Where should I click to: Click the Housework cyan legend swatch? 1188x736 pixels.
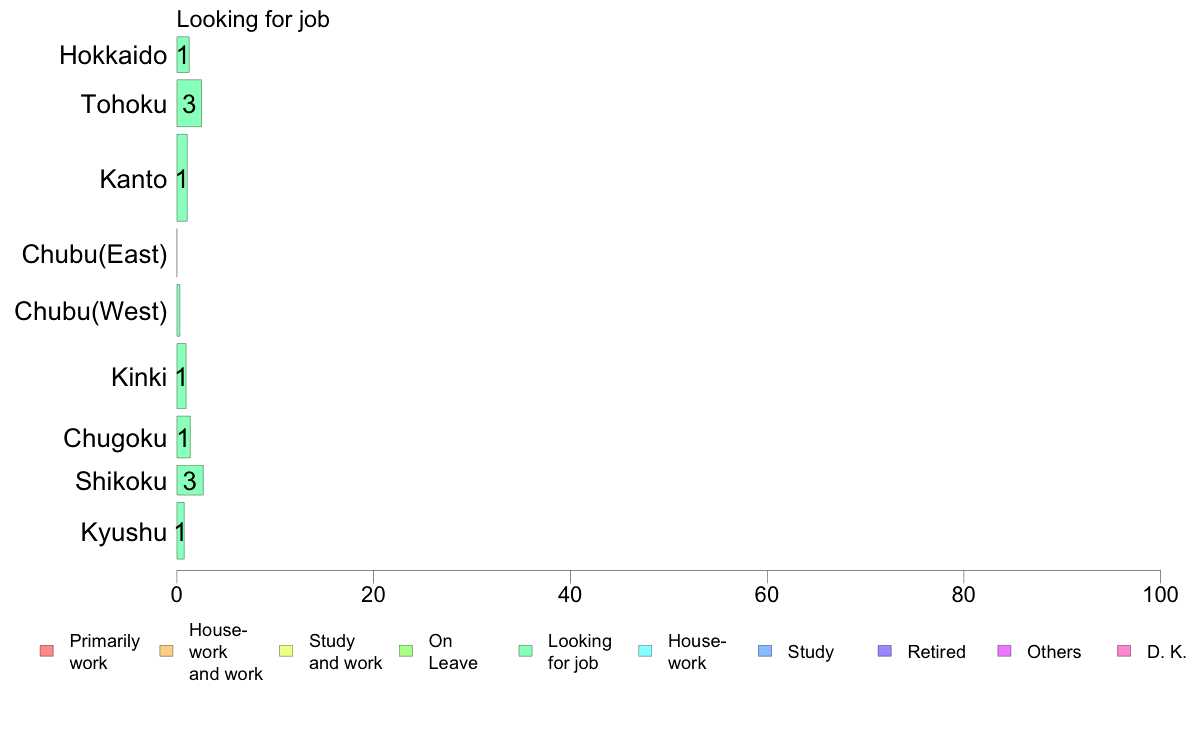click(x=646, y=651)
